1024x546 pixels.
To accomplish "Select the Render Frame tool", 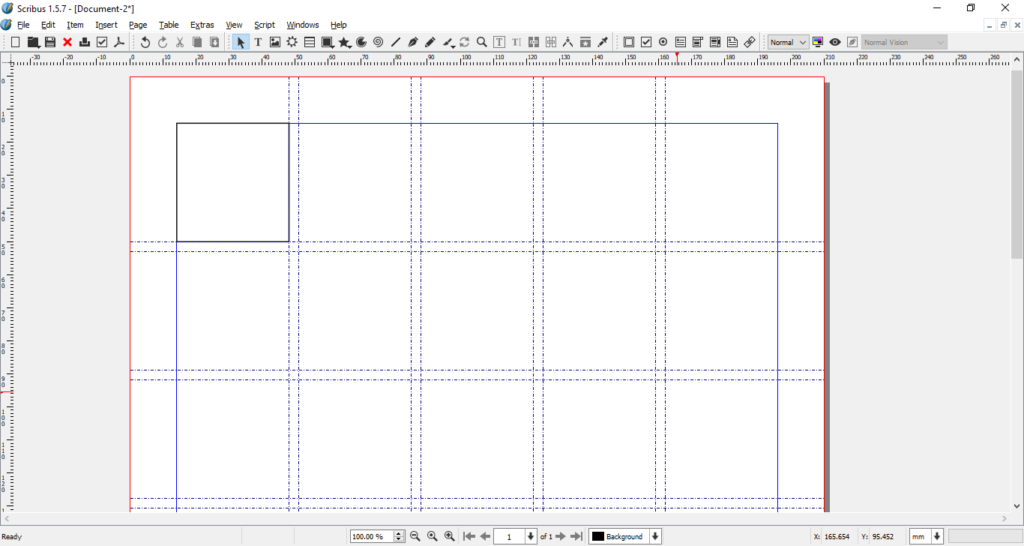I will [292, 42].
